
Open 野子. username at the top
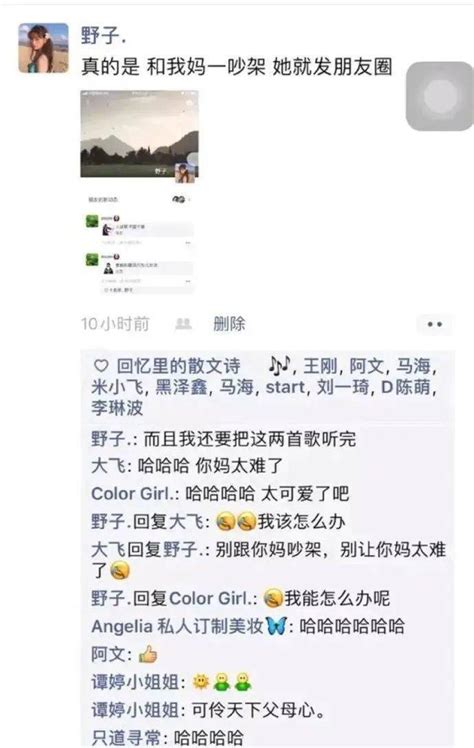click(x=103, y=36)
